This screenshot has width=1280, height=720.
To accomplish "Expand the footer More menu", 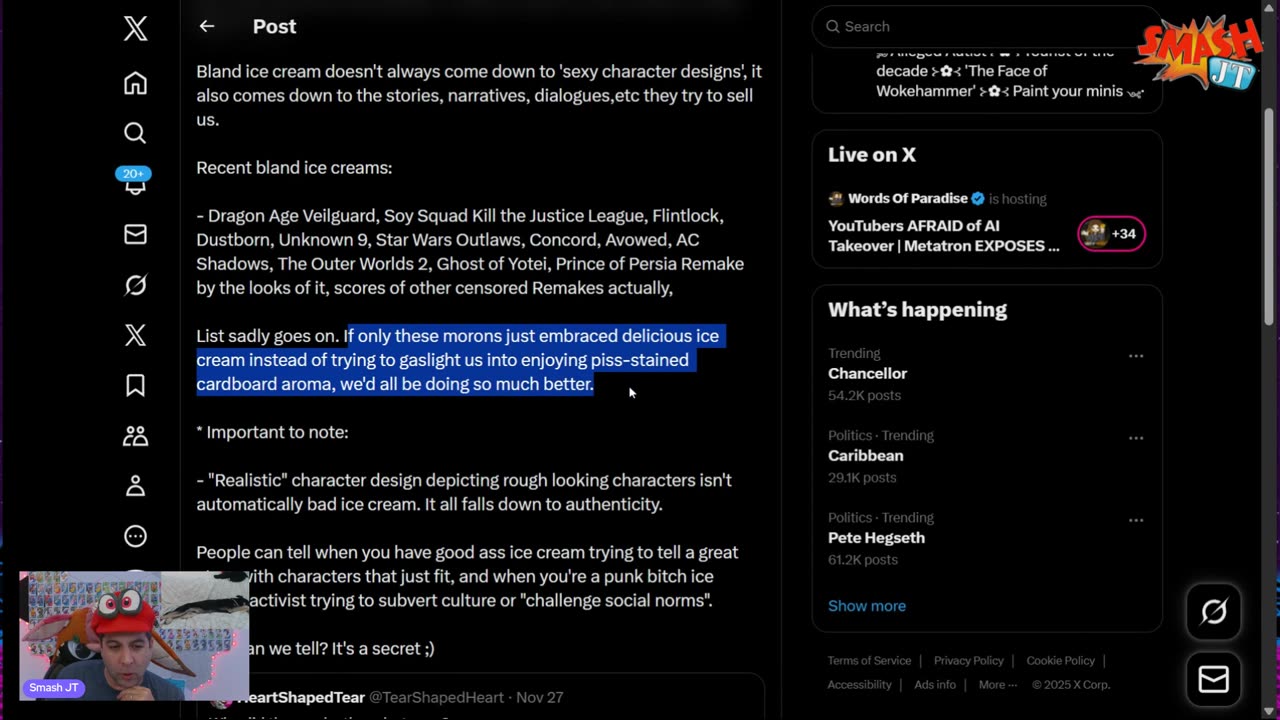I will point(997,685).
